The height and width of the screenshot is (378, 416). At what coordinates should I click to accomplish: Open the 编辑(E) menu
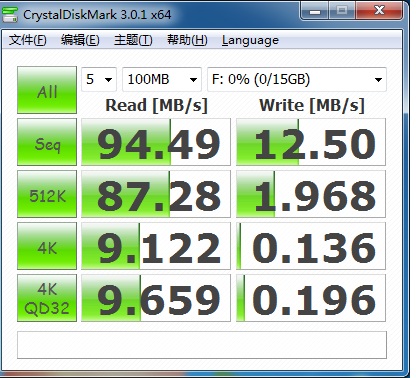pos(80,40)
